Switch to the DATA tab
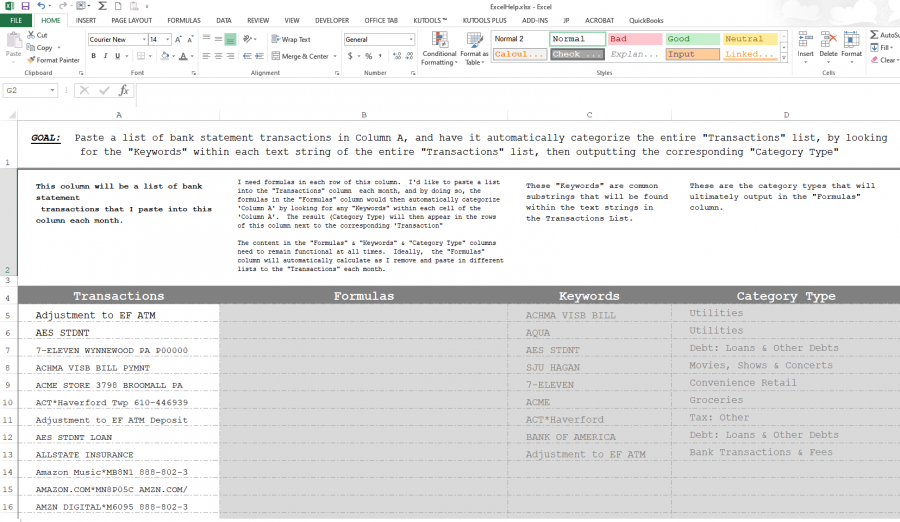This screenshot has width=900, height=522. (224, 20)
